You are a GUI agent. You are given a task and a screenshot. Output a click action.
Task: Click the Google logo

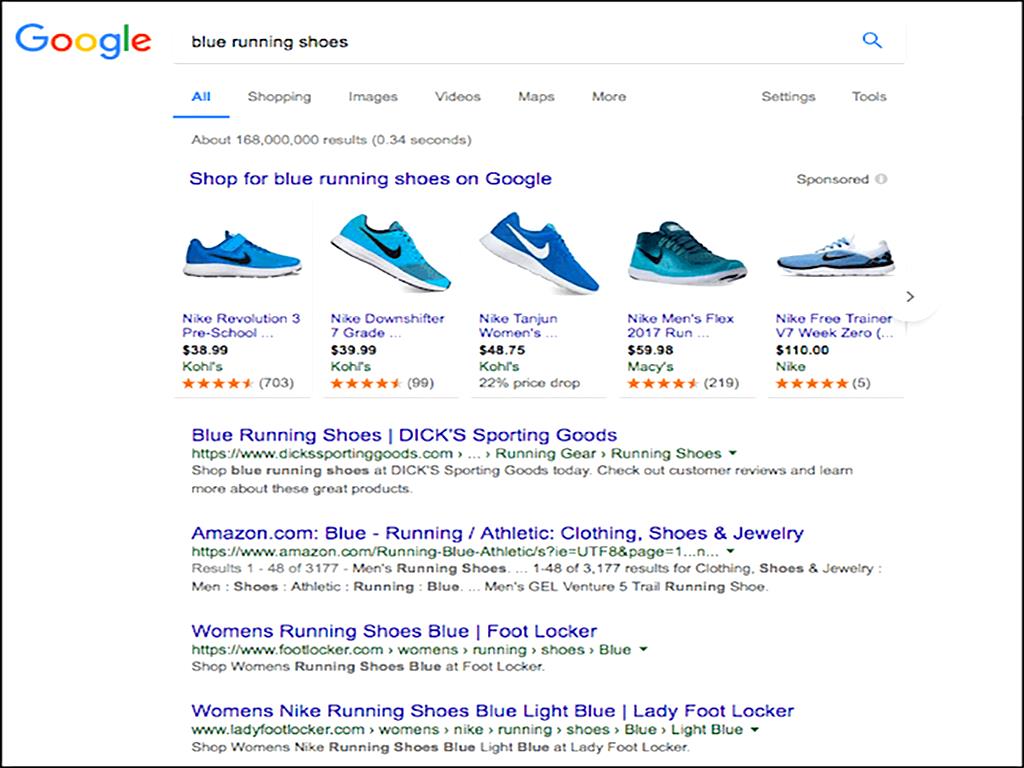tap(83, 41)
